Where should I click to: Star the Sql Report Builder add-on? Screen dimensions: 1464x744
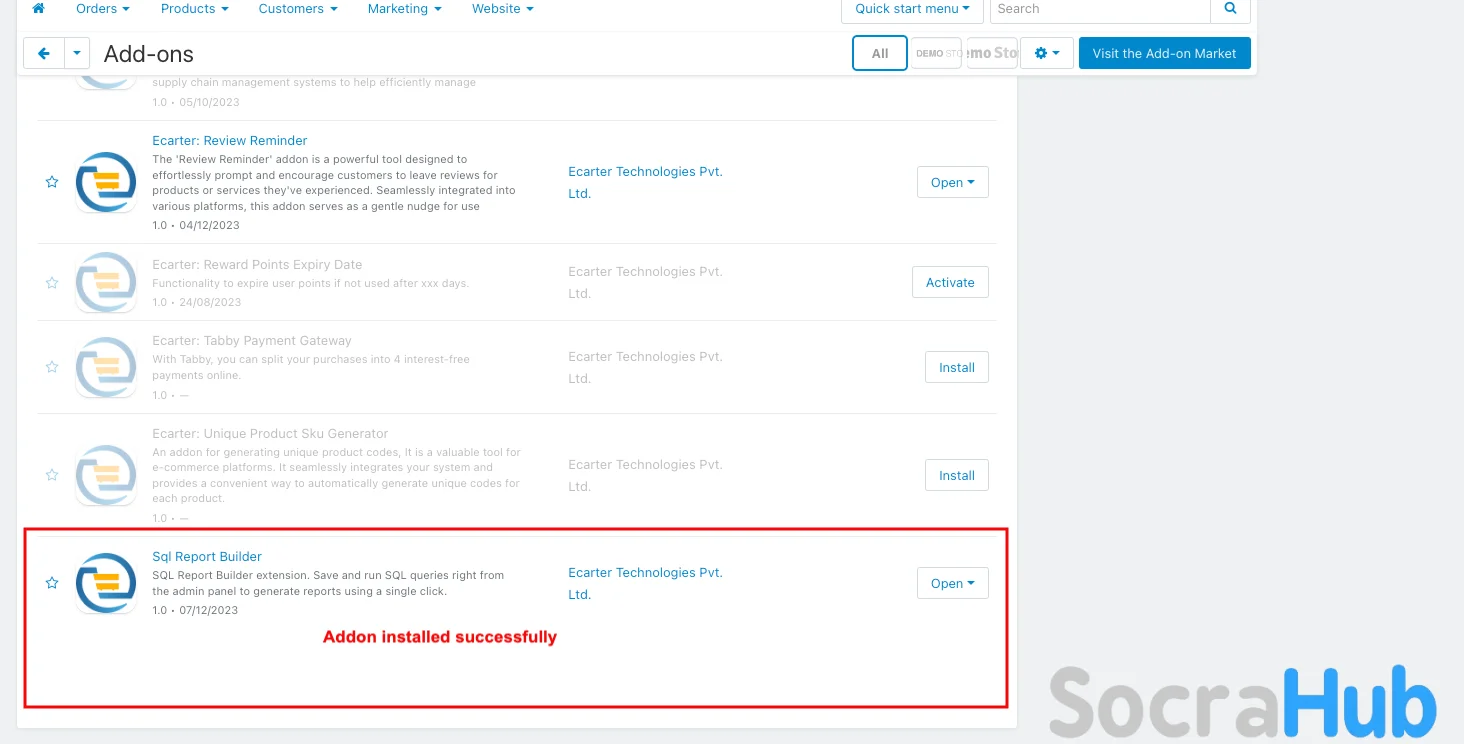52,583
